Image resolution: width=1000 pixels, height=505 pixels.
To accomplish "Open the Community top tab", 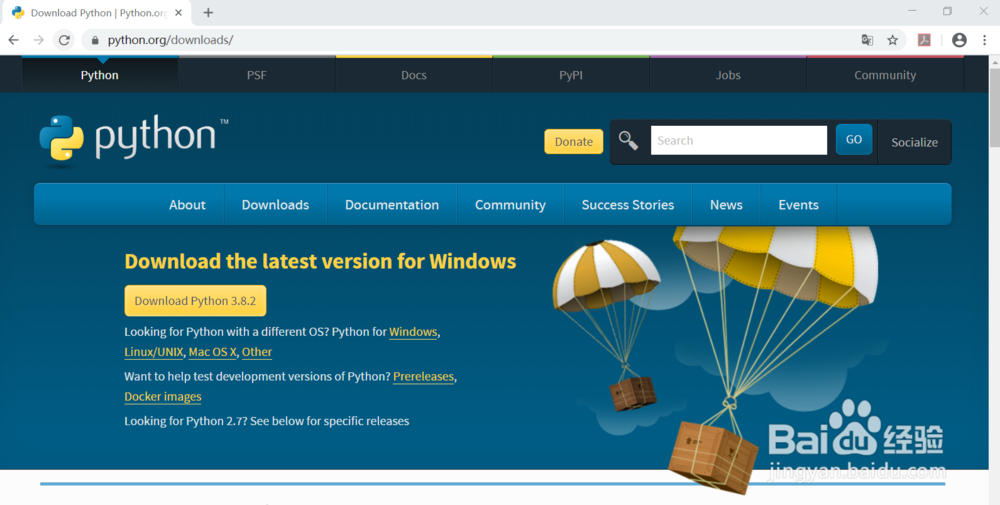I will 885,75.
